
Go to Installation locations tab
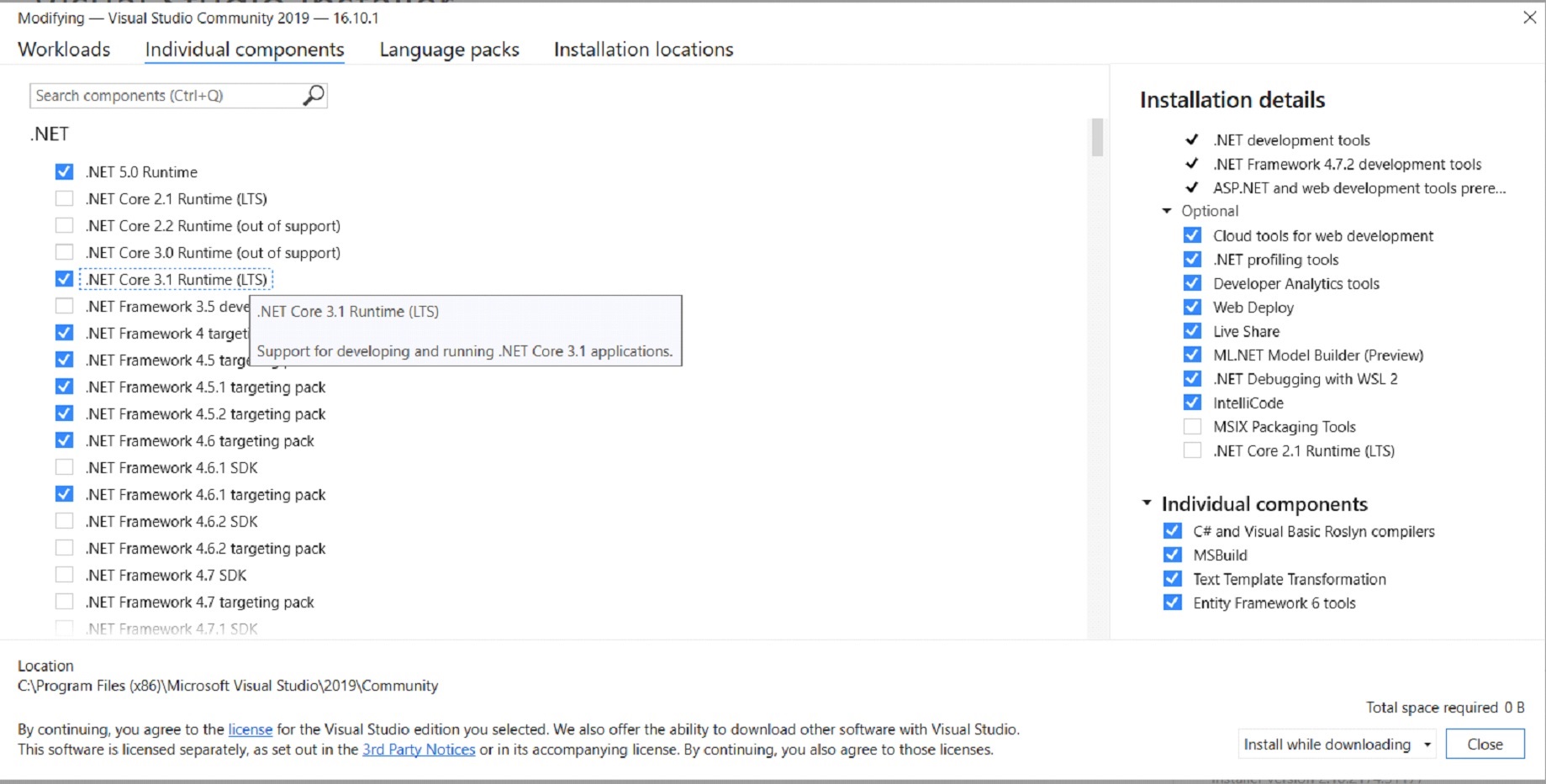643,50
